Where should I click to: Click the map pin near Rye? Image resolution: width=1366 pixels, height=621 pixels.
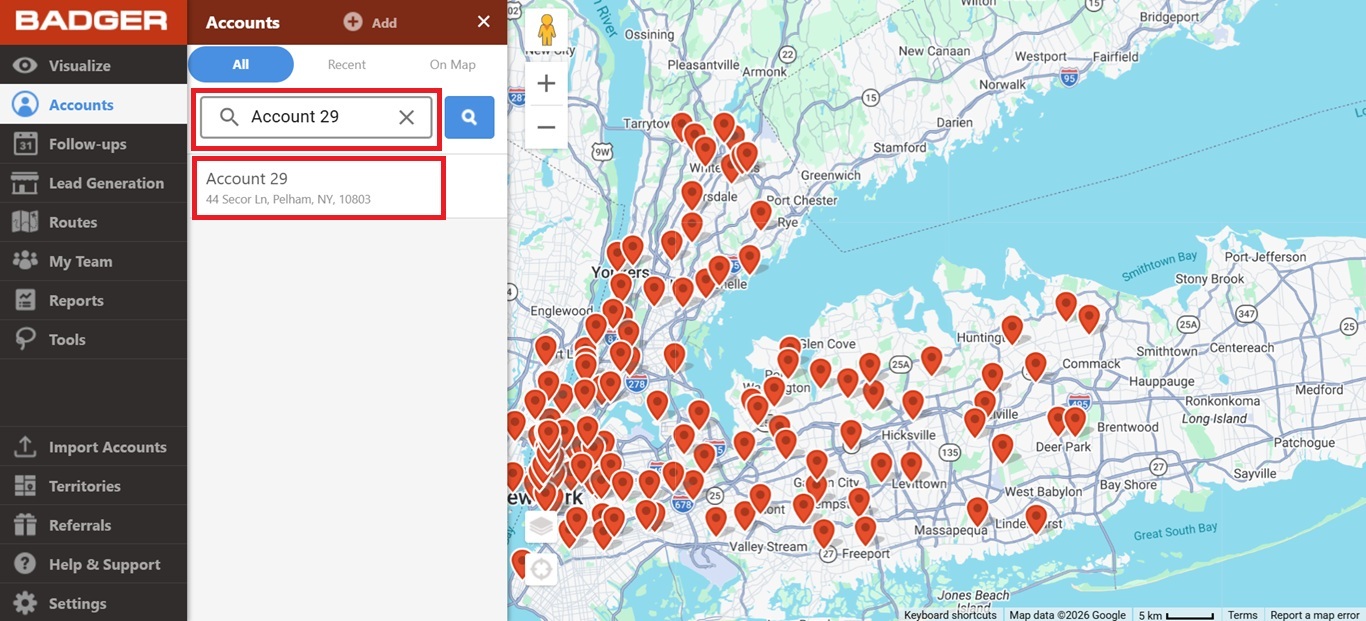click(760, 213)
